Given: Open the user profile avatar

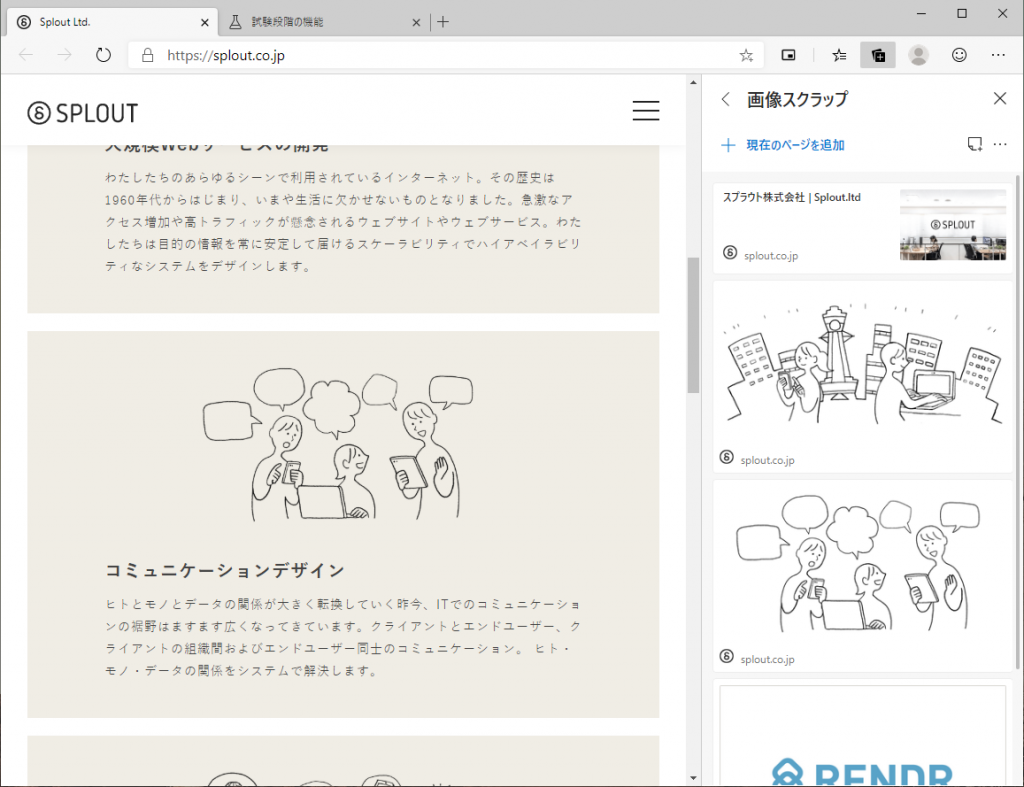Looking at the screenshot, I should [x=919, y=56].
